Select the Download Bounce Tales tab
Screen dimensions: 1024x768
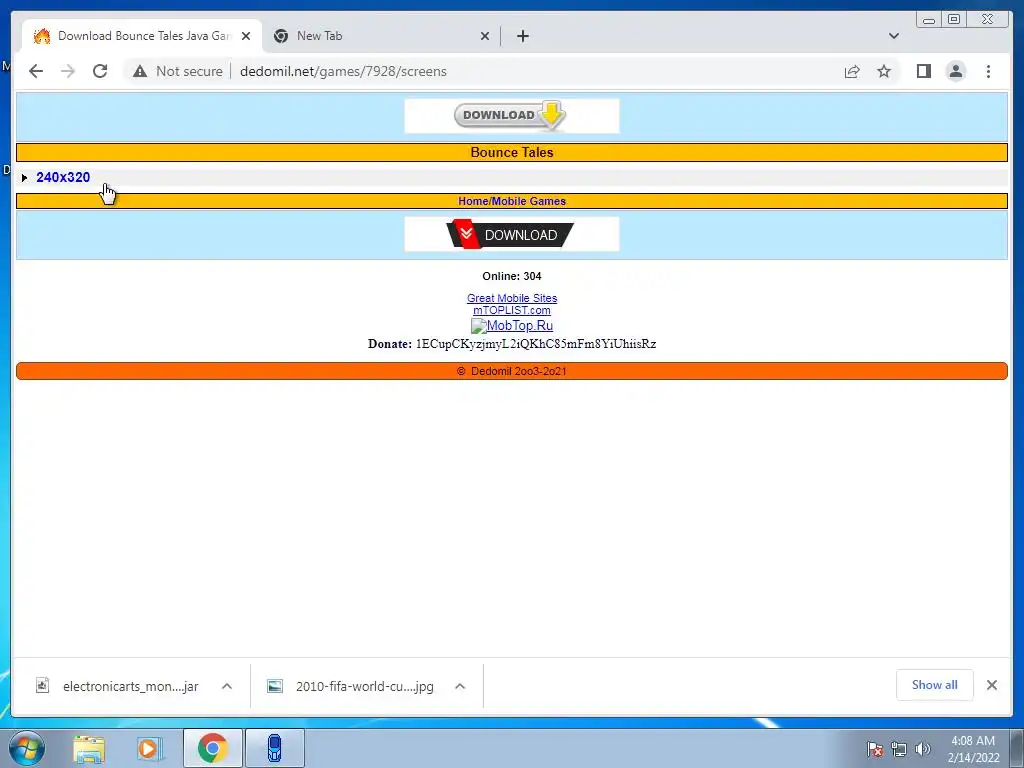point(141,36)
